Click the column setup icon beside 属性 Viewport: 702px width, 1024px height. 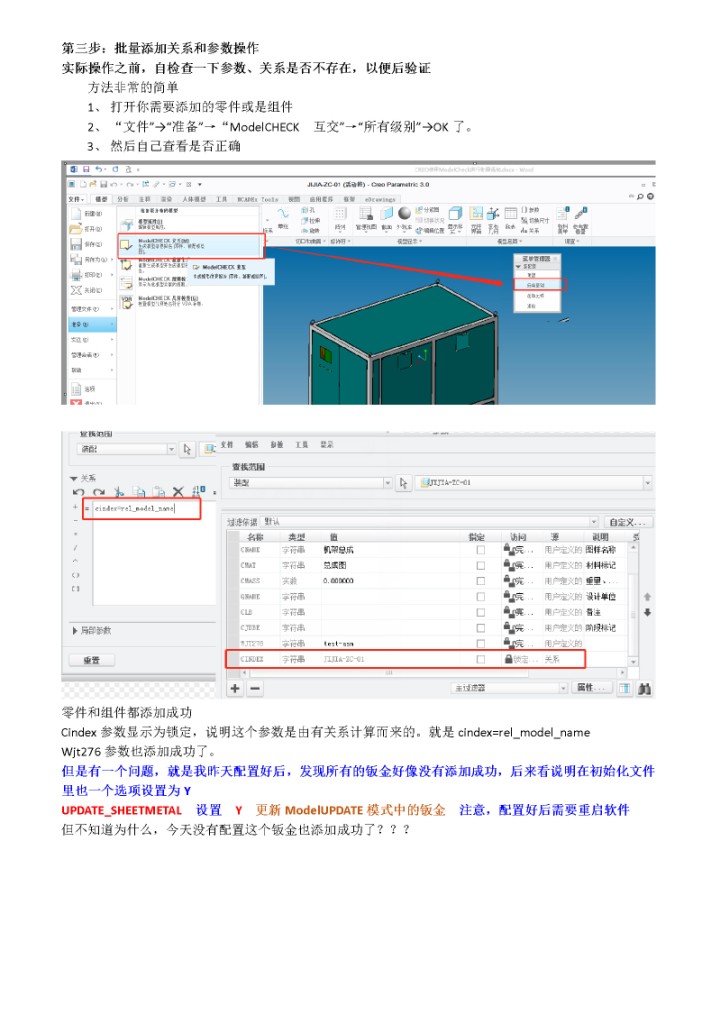(624, 688)
